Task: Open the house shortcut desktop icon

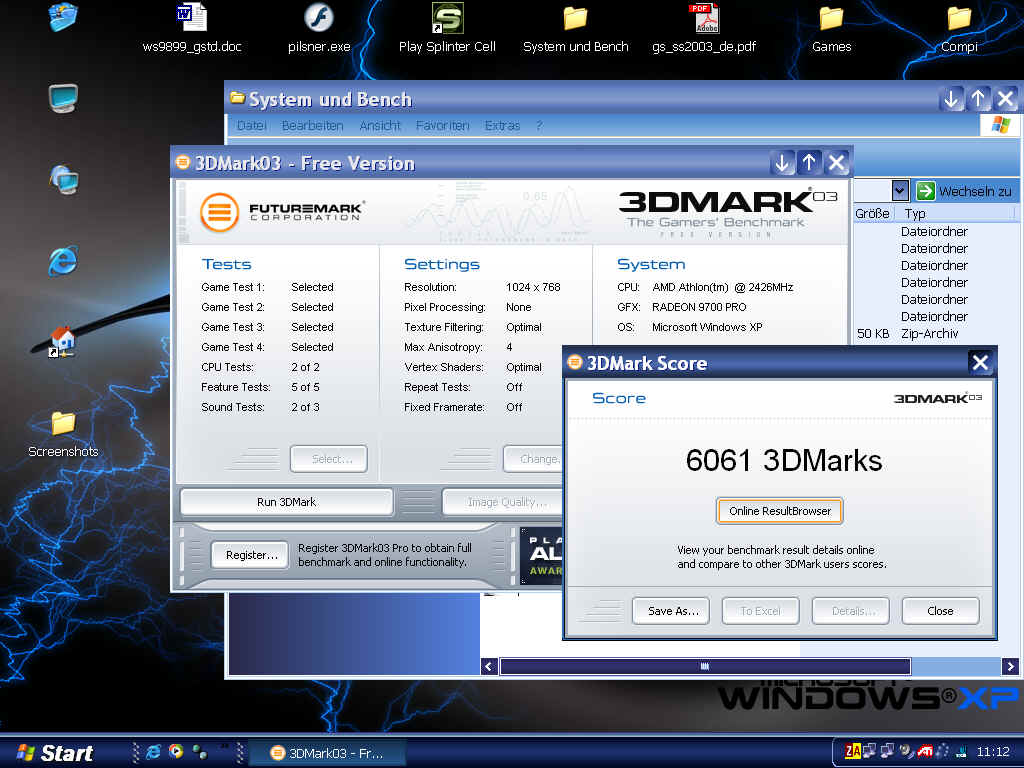Action: click(x=63, y=342)
